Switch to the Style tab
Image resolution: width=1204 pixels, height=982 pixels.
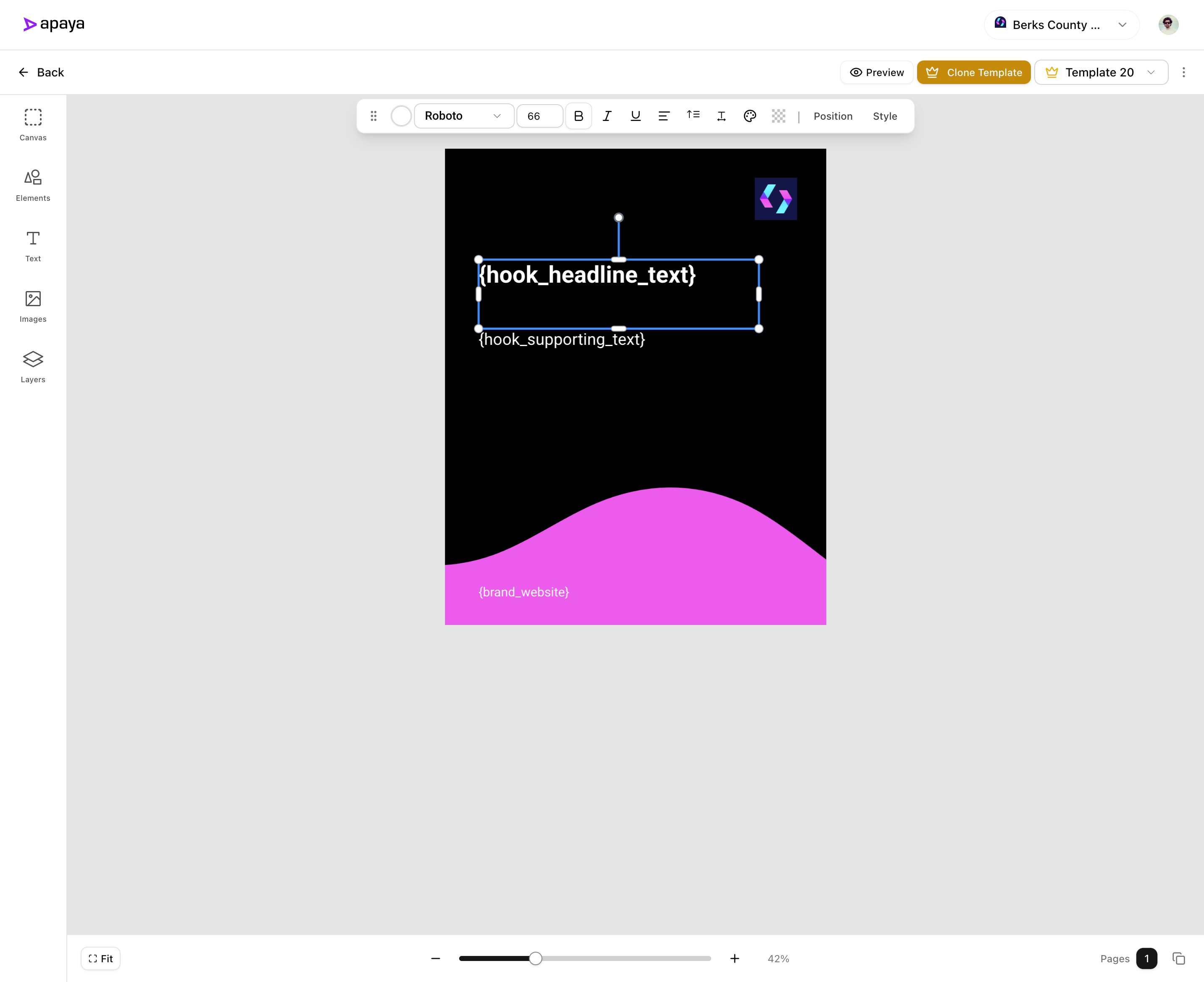point(885,116)
